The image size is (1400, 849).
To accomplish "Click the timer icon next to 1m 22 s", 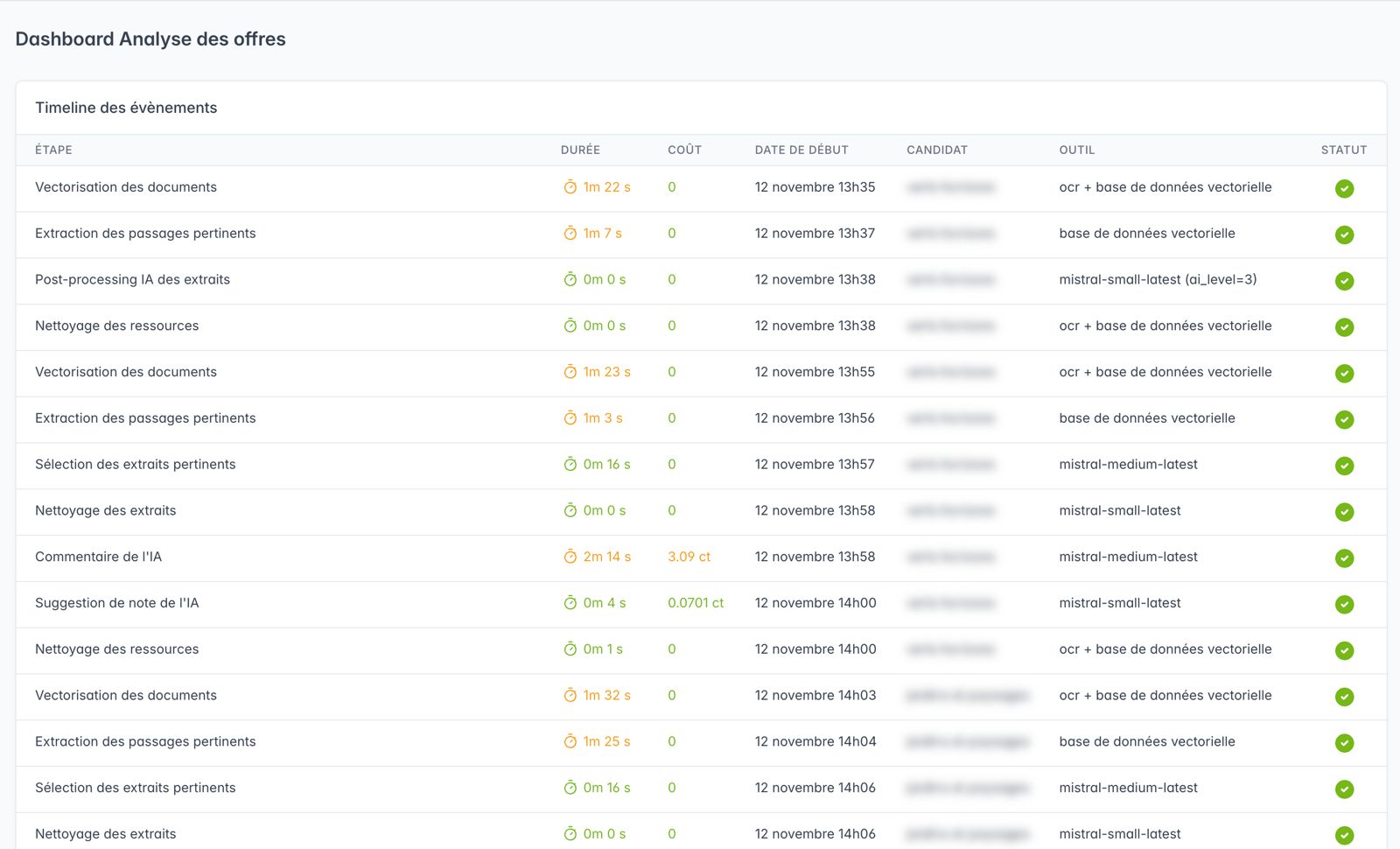I will [x=570, y=187].
